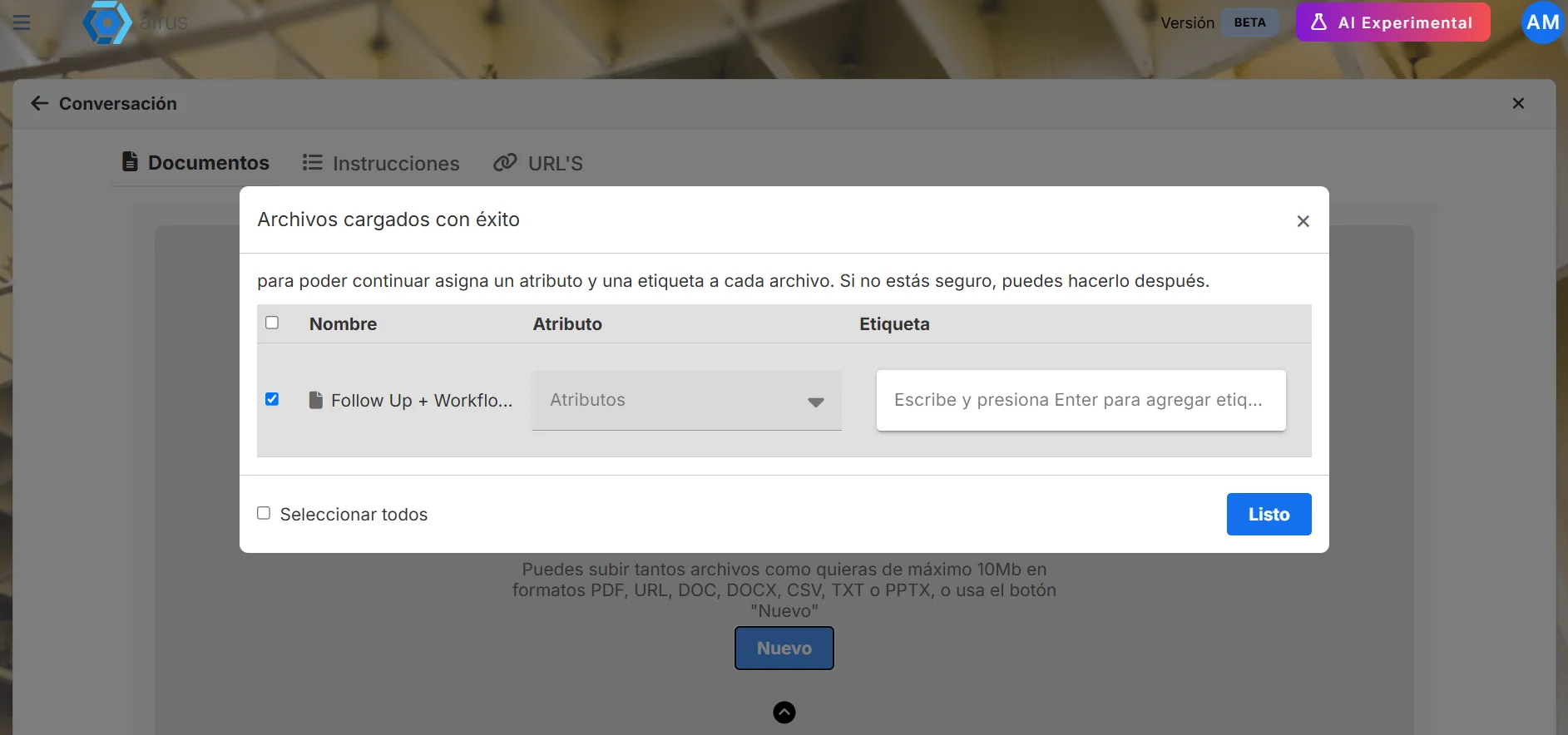This screenshot has height=735, width=1568.
Task: Click the Follow Up file icon
Action: click(315, 400)
